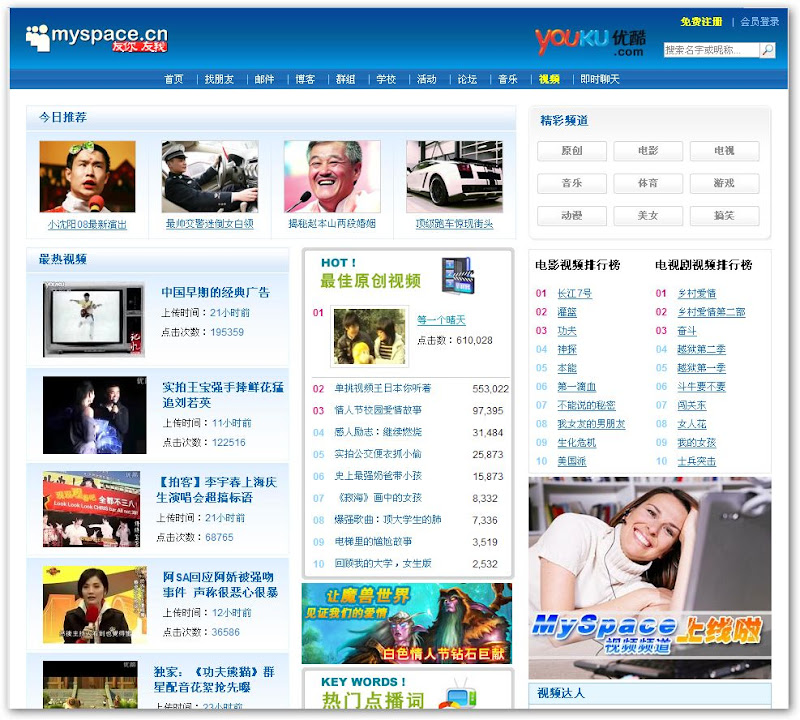The image size is (800, 720).
Task: Open the 乡村爱情 TV ranking link
Action: (x=696, y=293)
